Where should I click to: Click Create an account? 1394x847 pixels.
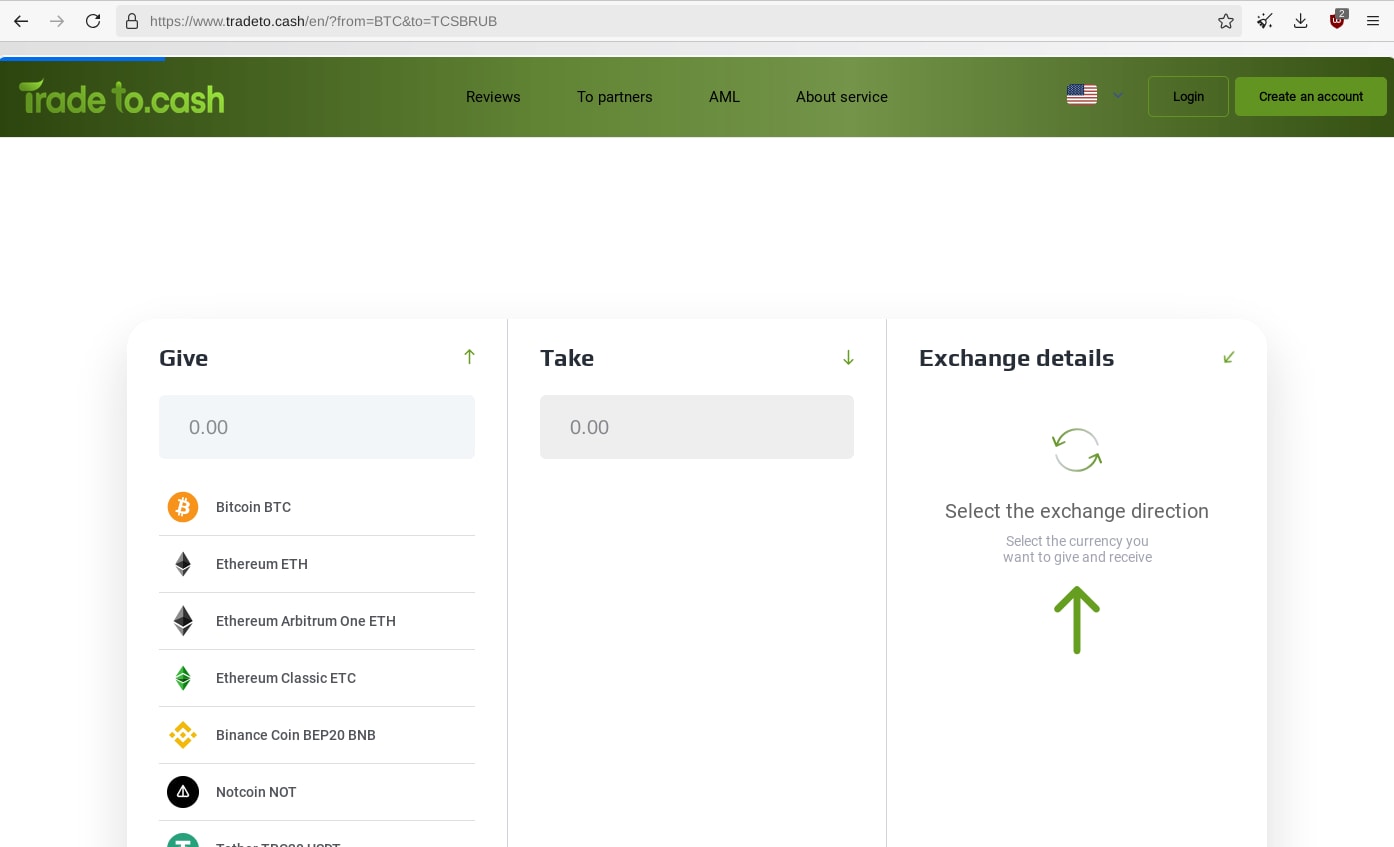coord(1310,96)
